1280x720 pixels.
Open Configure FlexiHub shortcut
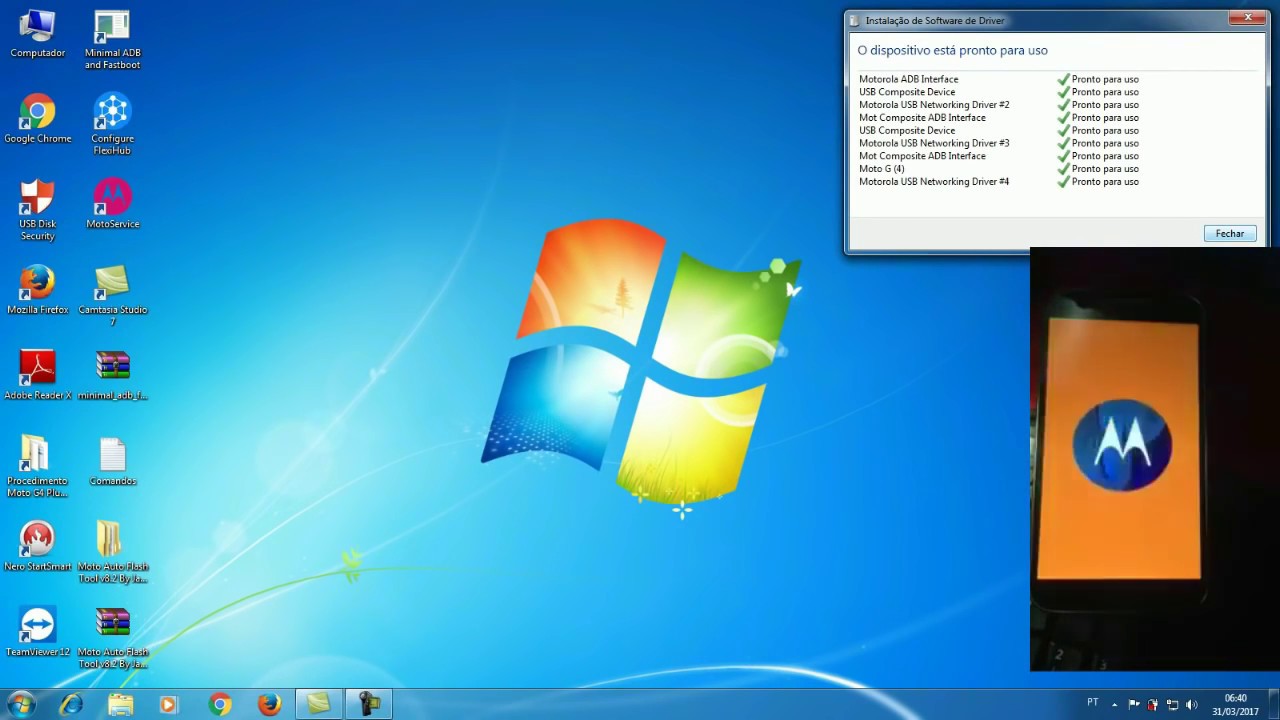coord(112,124)
